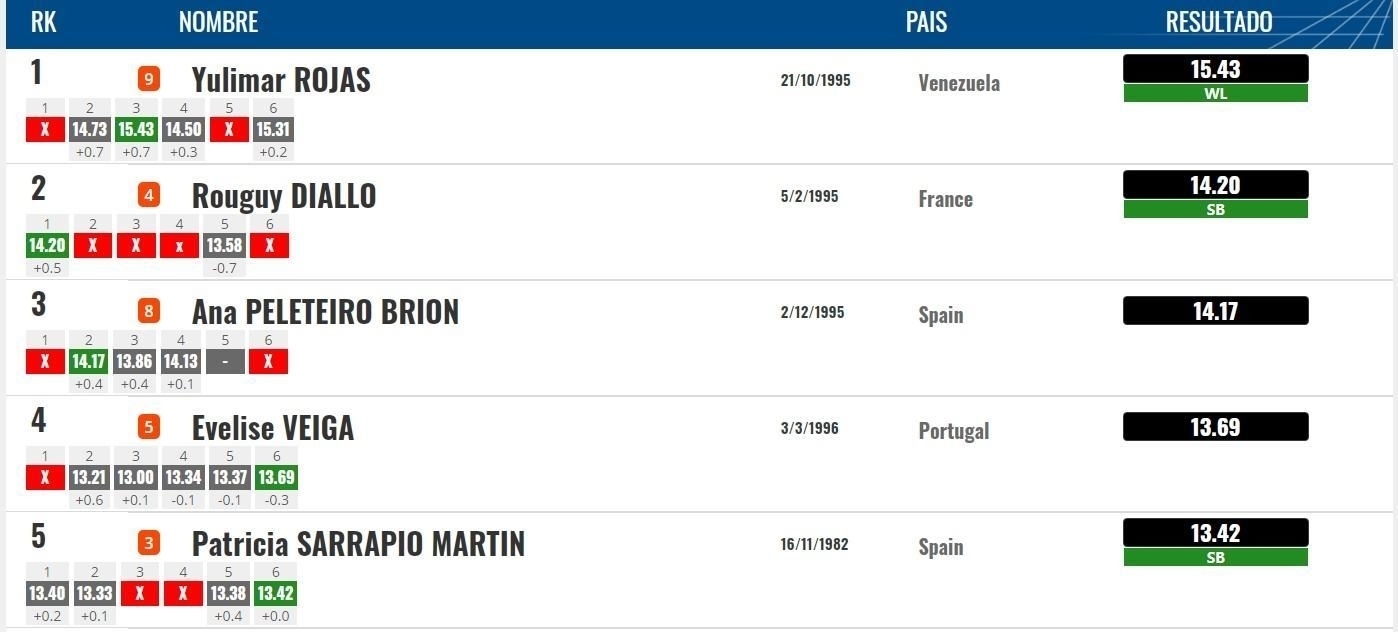Click Diallo's green SB label
The width and height of the screenshot is (1398, 632).
1215,210
